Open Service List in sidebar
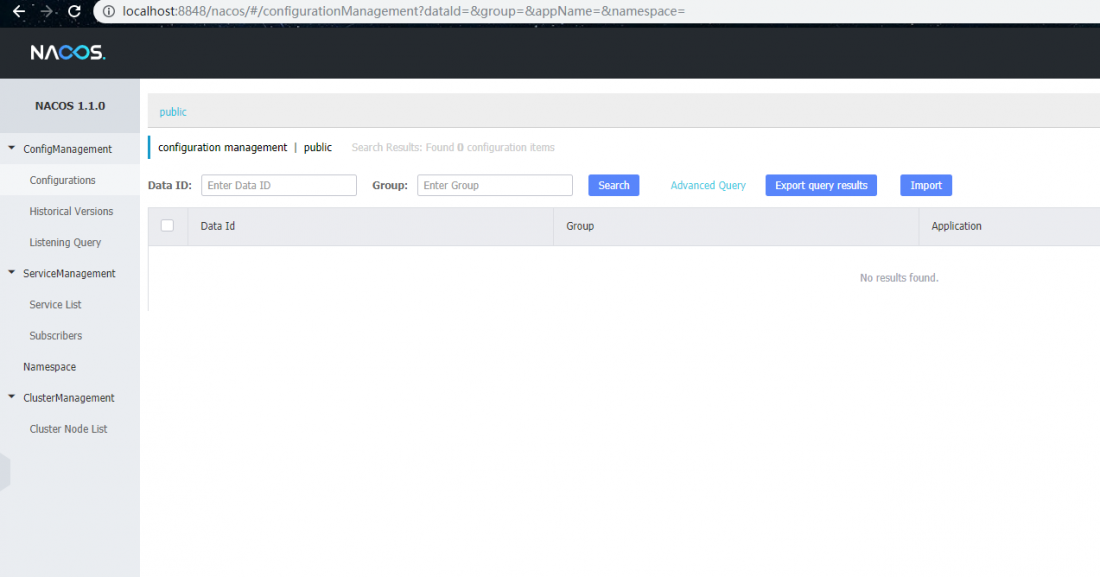Image resolution: width=1100 pixels, height=577 pixels. coord(55,305)
